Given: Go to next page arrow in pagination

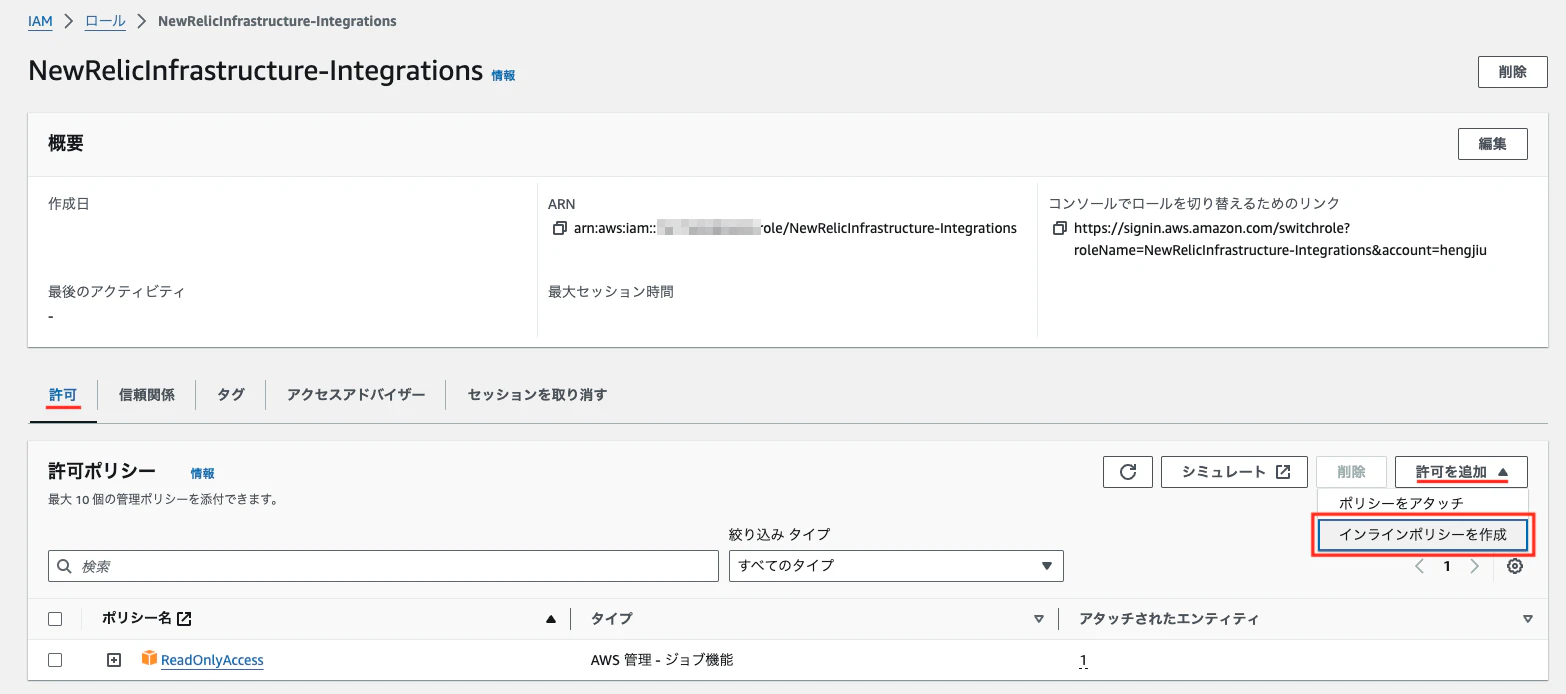Looking at the screenshot, I should coord(1474,566).
